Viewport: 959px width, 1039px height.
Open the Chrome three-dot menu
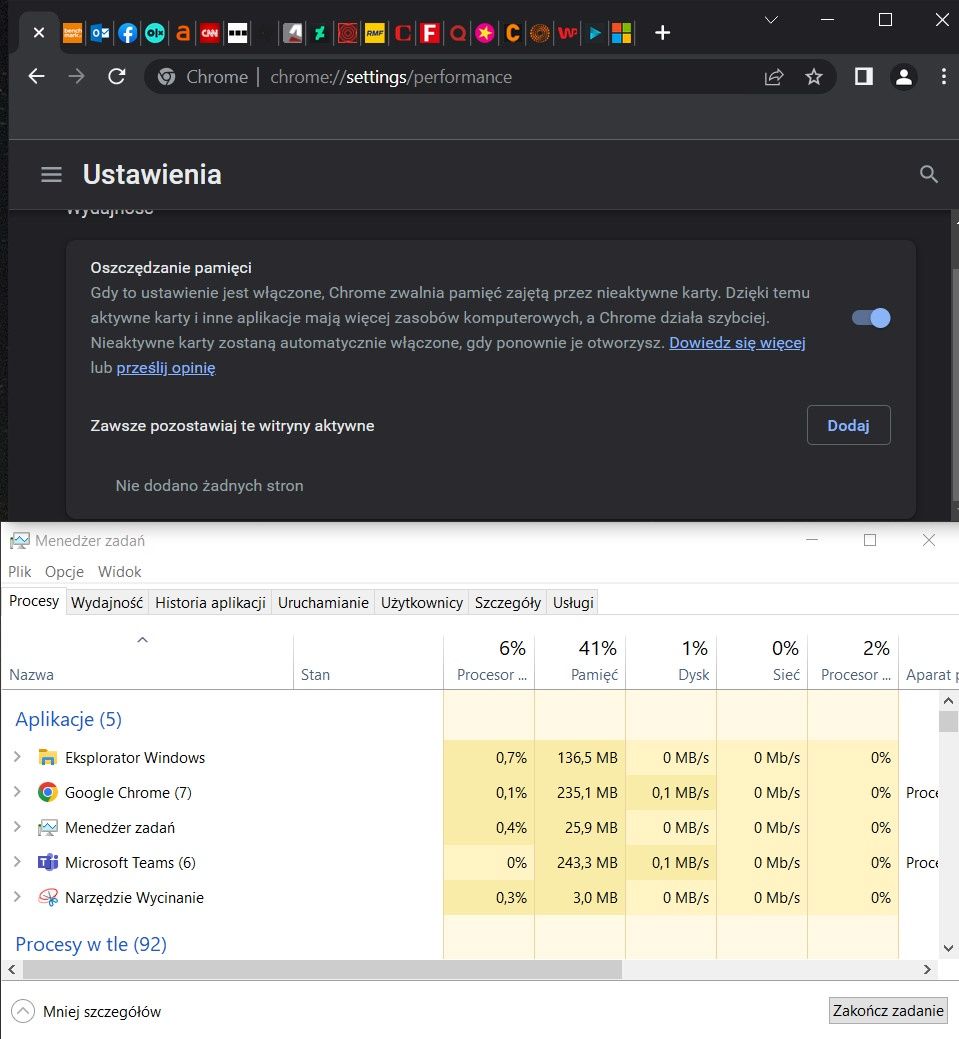[944, 77]
